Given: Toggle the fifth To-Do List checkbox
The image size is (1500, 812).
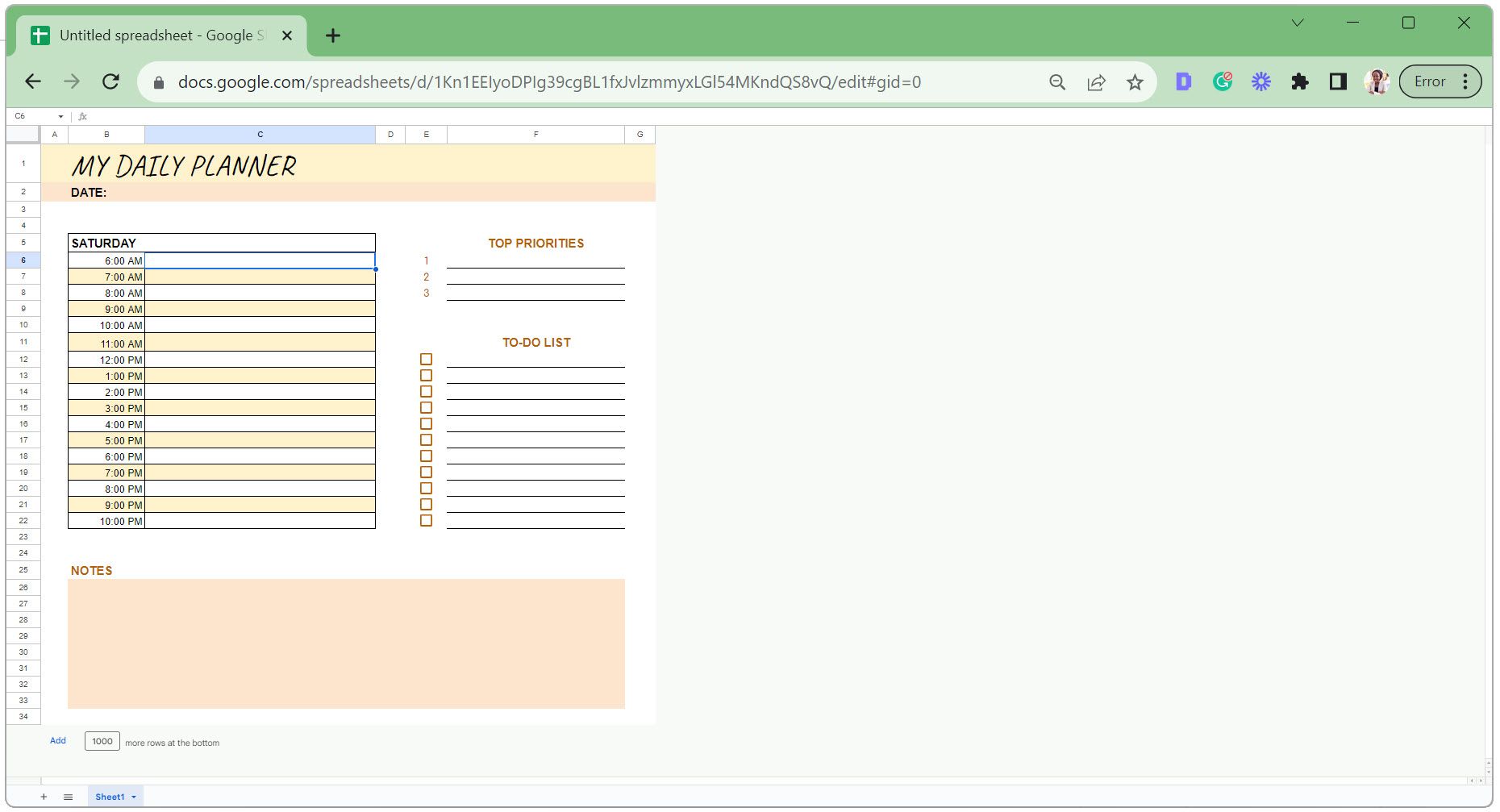Looking at the screenshot, I should pos(426,424).
